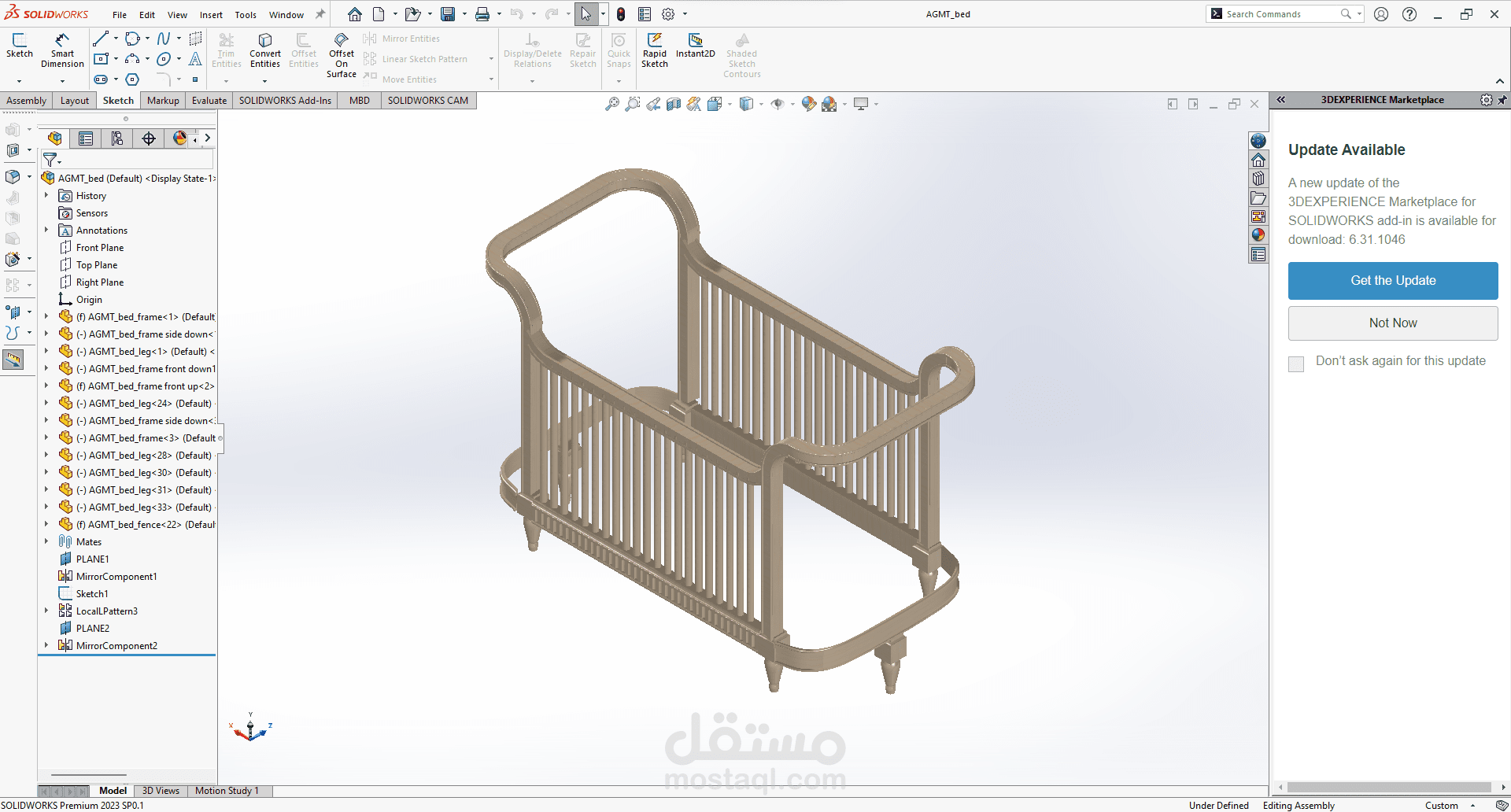Tick Don't ask again for this update
This screenshot has width=1511, height=812.
(x=1296, y=364)
